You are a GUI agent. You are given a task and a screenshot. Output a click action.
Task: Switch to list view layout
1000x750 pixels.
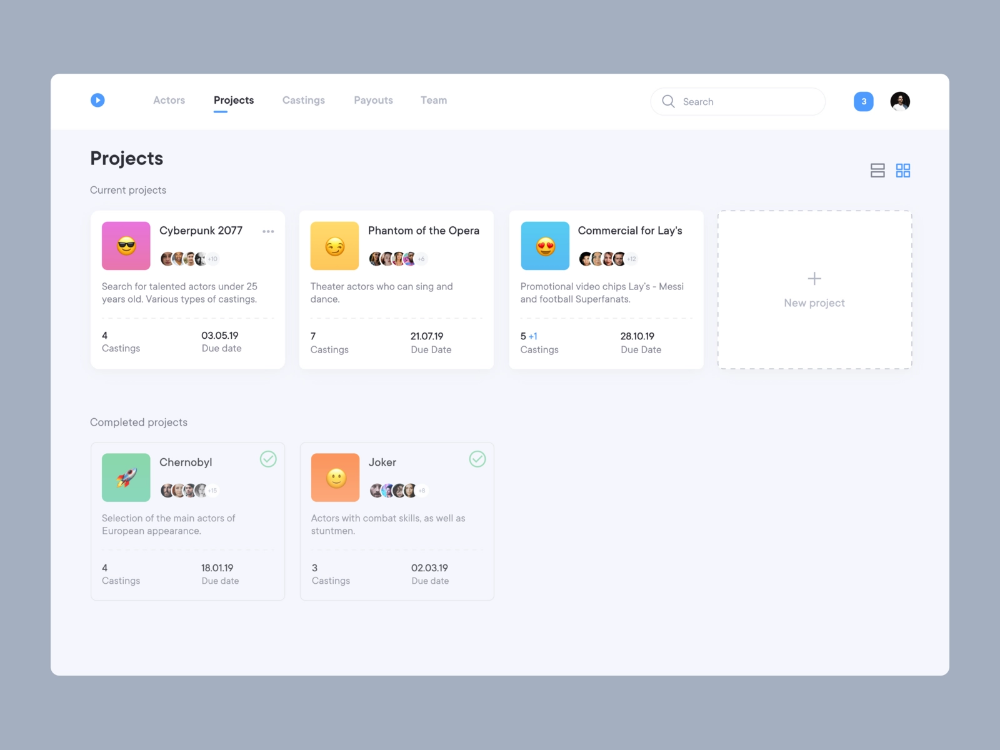[x=877, y=171]
